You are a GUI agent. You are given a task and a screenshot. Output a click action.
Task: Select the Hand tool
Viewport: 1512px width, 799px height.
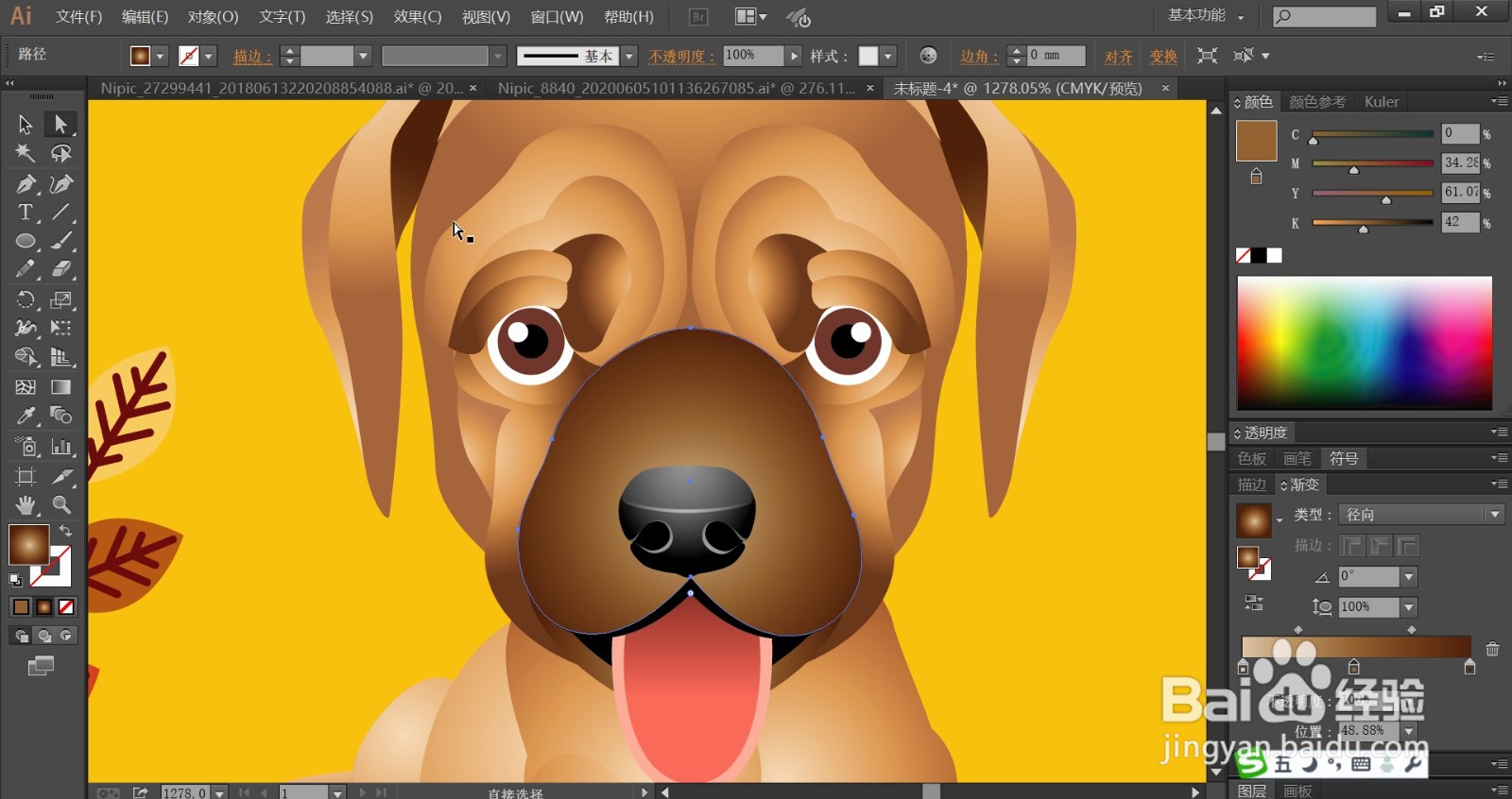pos(26,504)
